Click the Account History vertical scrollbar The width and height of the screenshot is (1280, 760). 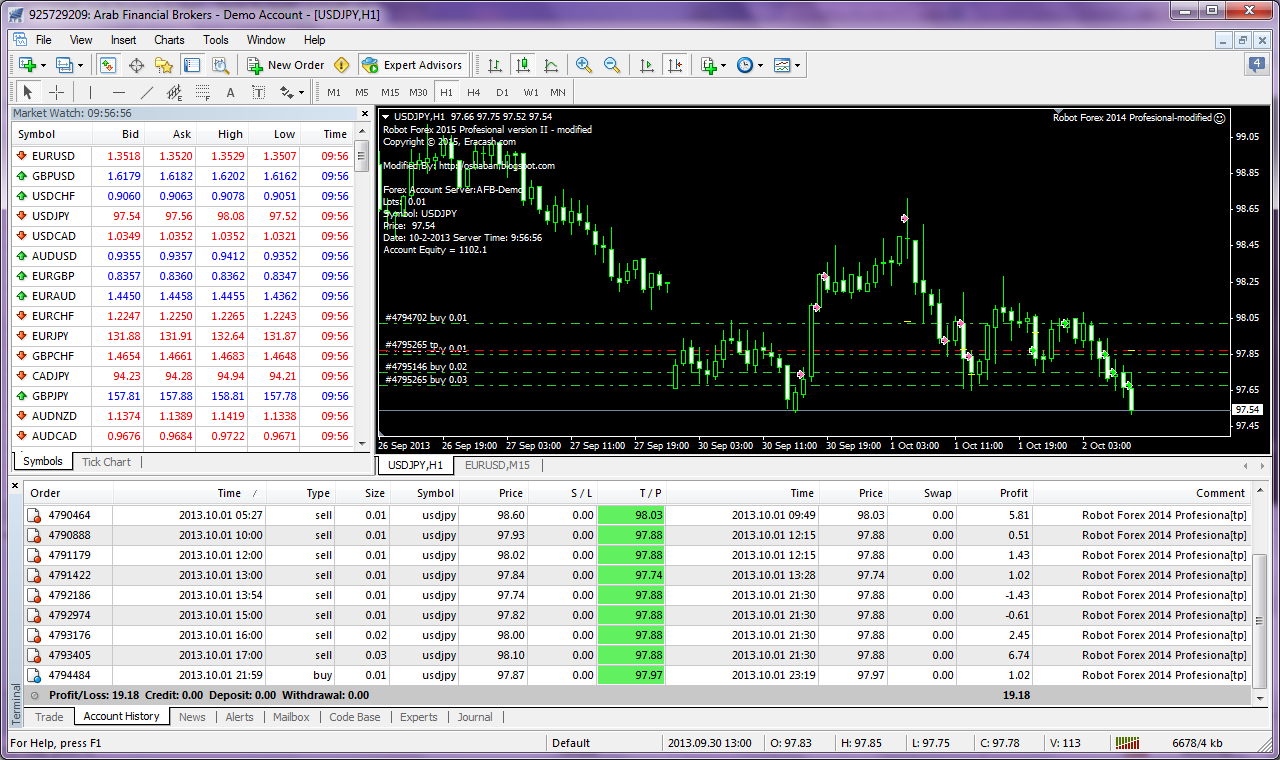tap(1260, 594)
